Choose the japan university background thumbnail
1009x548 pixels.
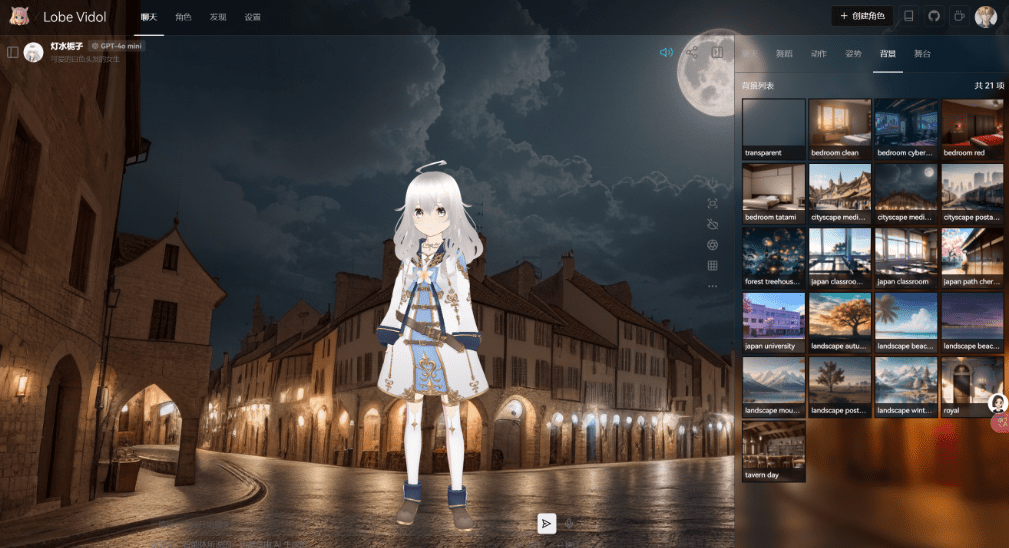tap(773, 321)
